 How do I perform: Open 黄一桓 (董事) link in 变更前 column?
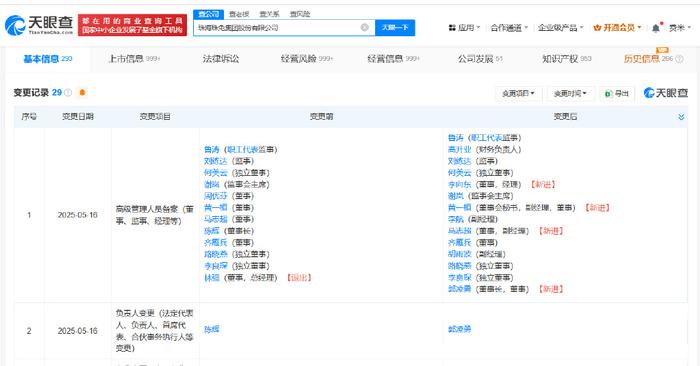tap(216, 208)
